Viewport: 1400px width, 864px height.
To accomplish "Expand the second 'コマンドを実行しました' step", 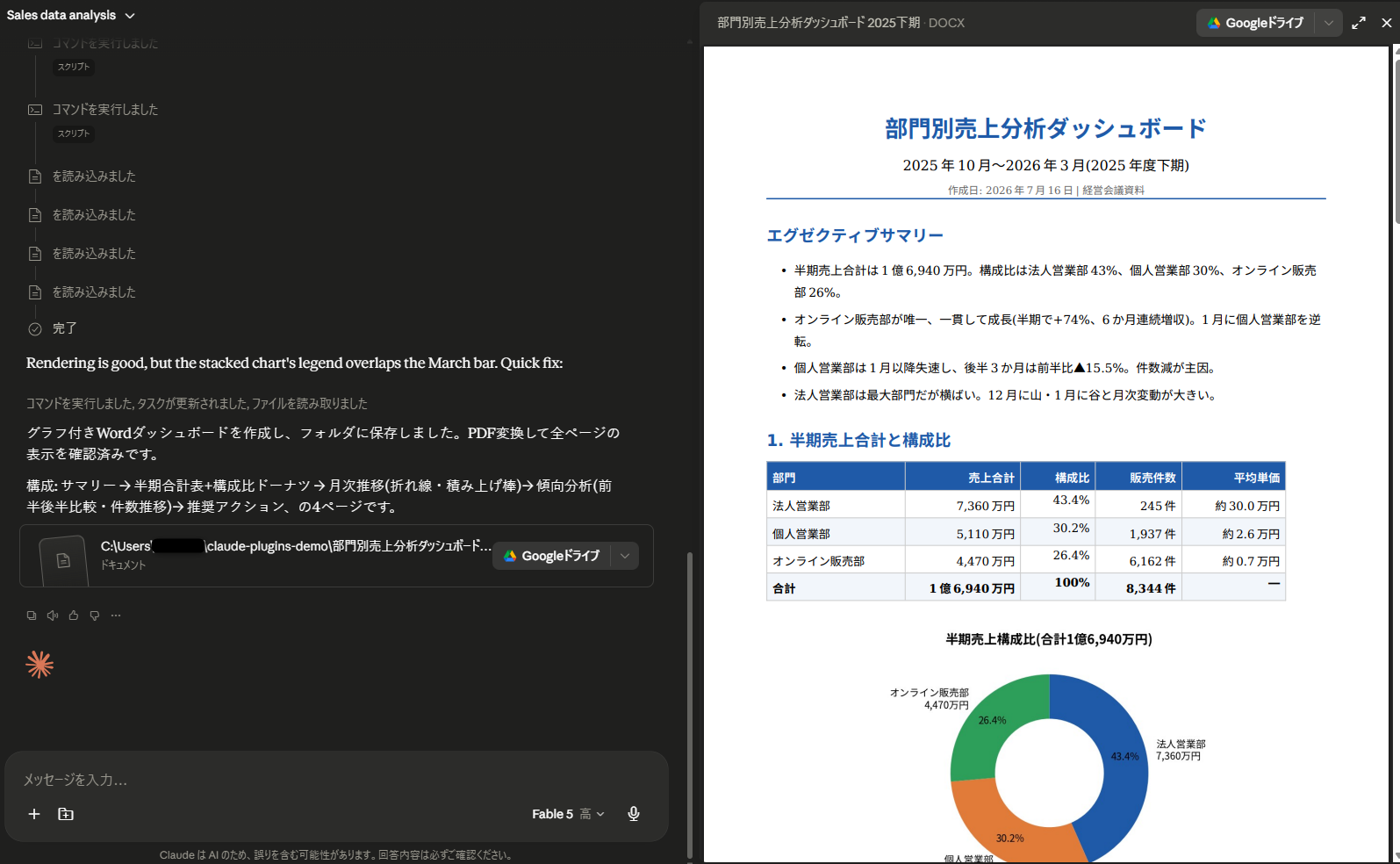I will pos(105,110).
